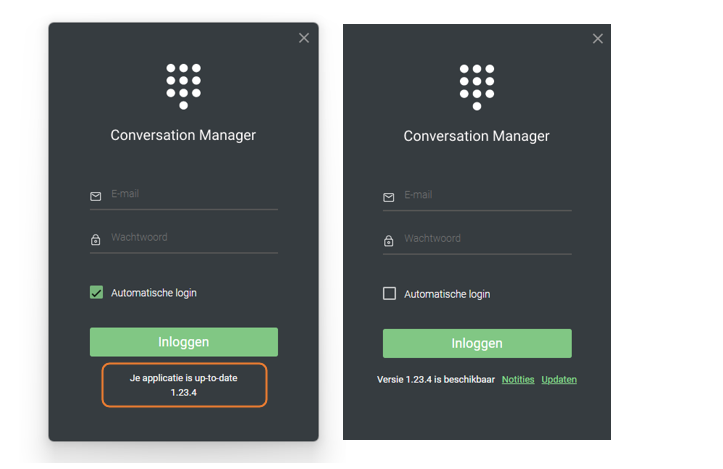Click the envelope icon in left login form
This screenshot has height=469, width=723.
96,196
